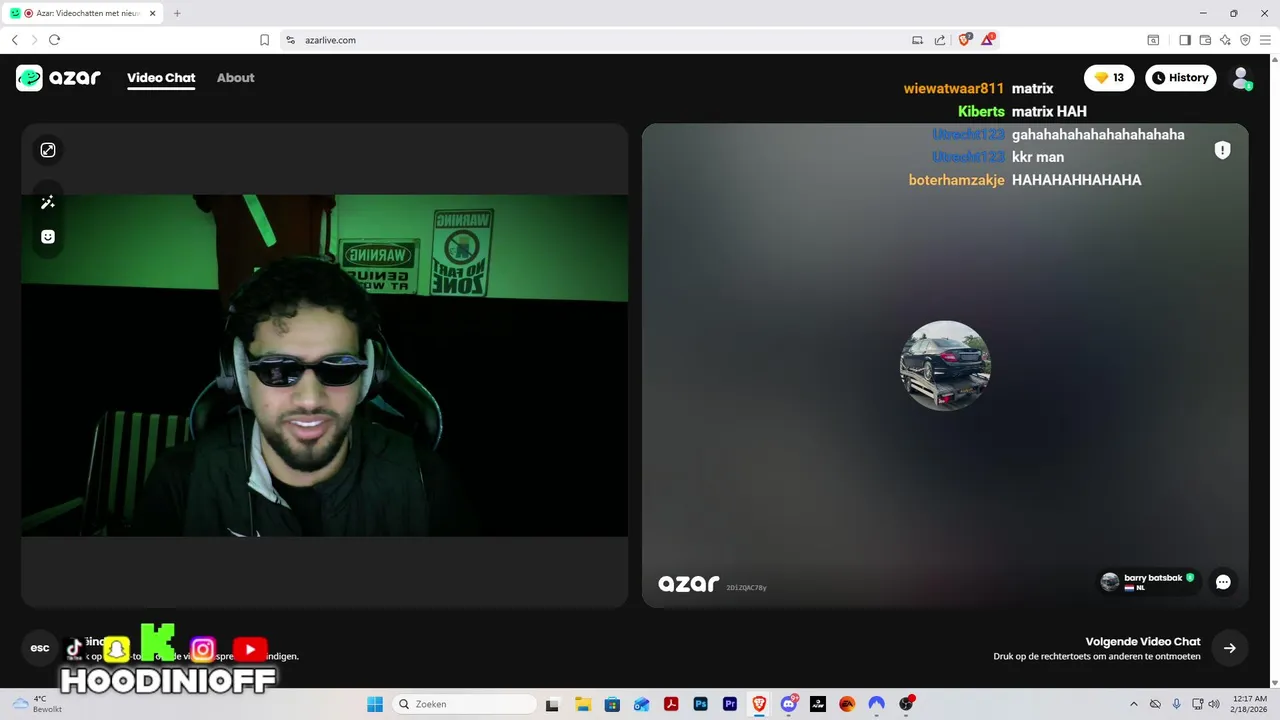The height and width of the screenshot is (720, 1280).
Task: Click the YouTube overlay icon
Action: (250, 650)
